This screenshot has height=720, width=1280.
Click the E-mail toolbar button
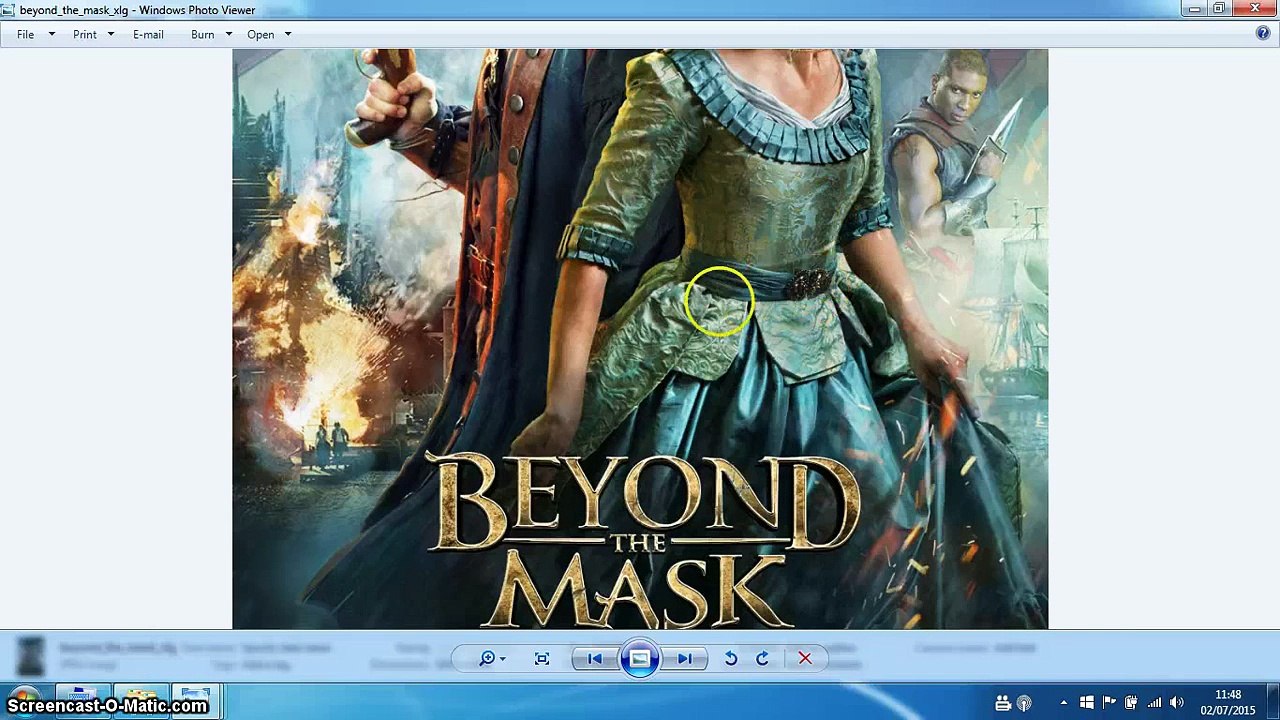point(148,34)
